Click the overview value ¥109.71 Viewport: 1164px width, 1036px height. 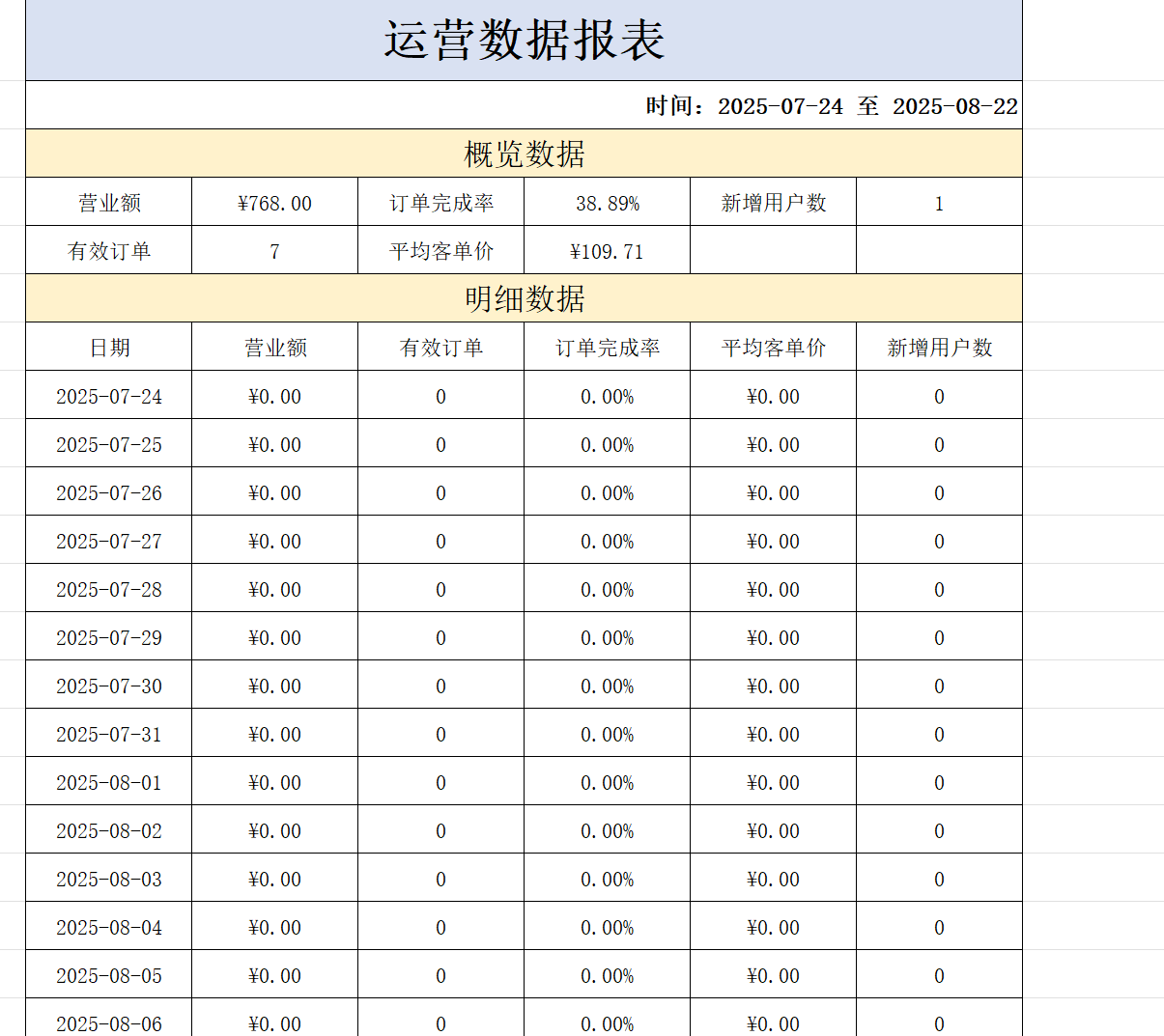point(608,250)
